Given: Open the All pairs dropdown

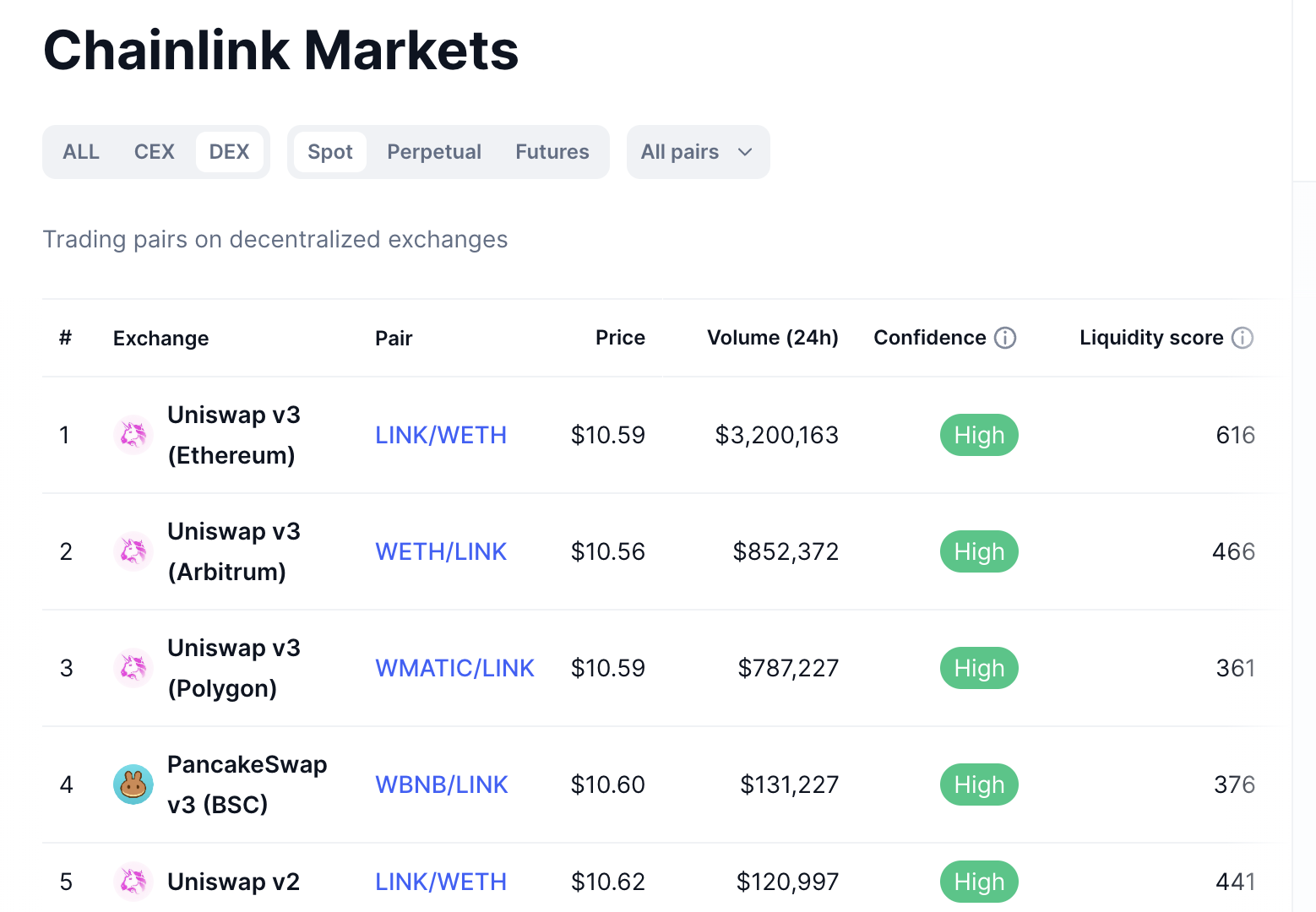Looking at the screenshot, I should (698, 152).
